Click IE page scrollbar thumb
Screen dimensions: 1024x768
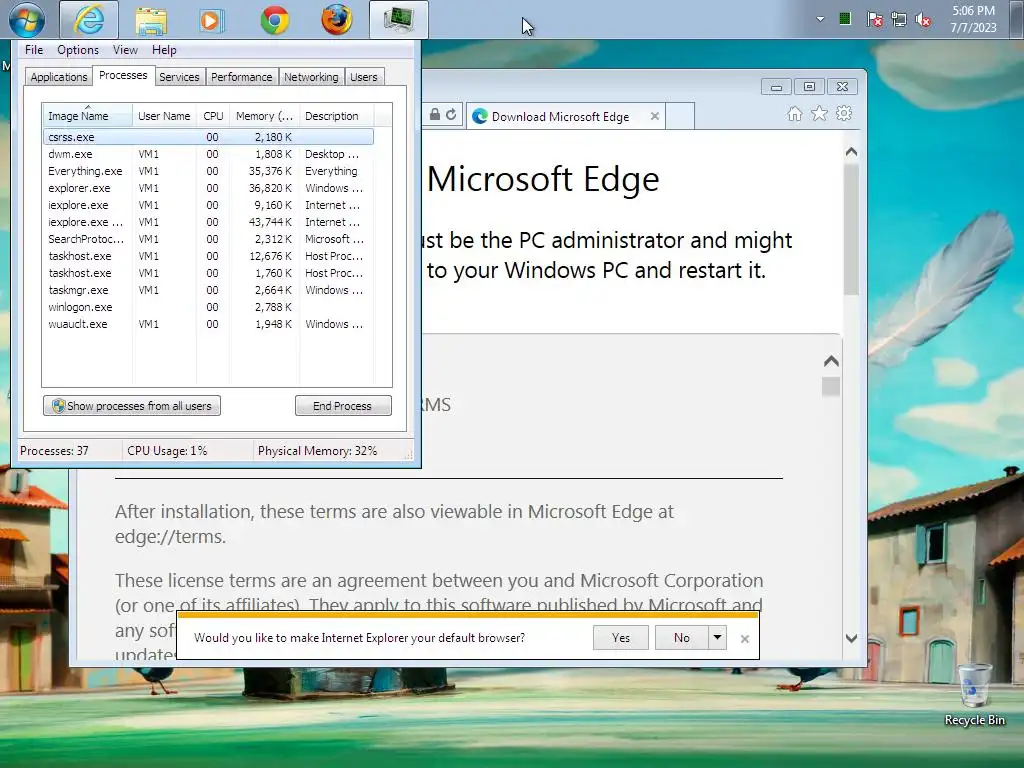[x=851, y=229]
